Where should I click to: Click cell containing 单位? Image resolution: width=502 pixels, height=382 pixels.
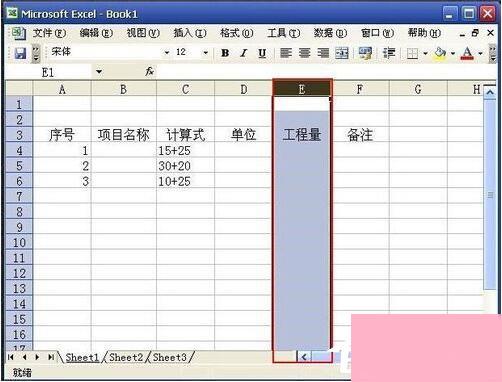click(244, 135)
